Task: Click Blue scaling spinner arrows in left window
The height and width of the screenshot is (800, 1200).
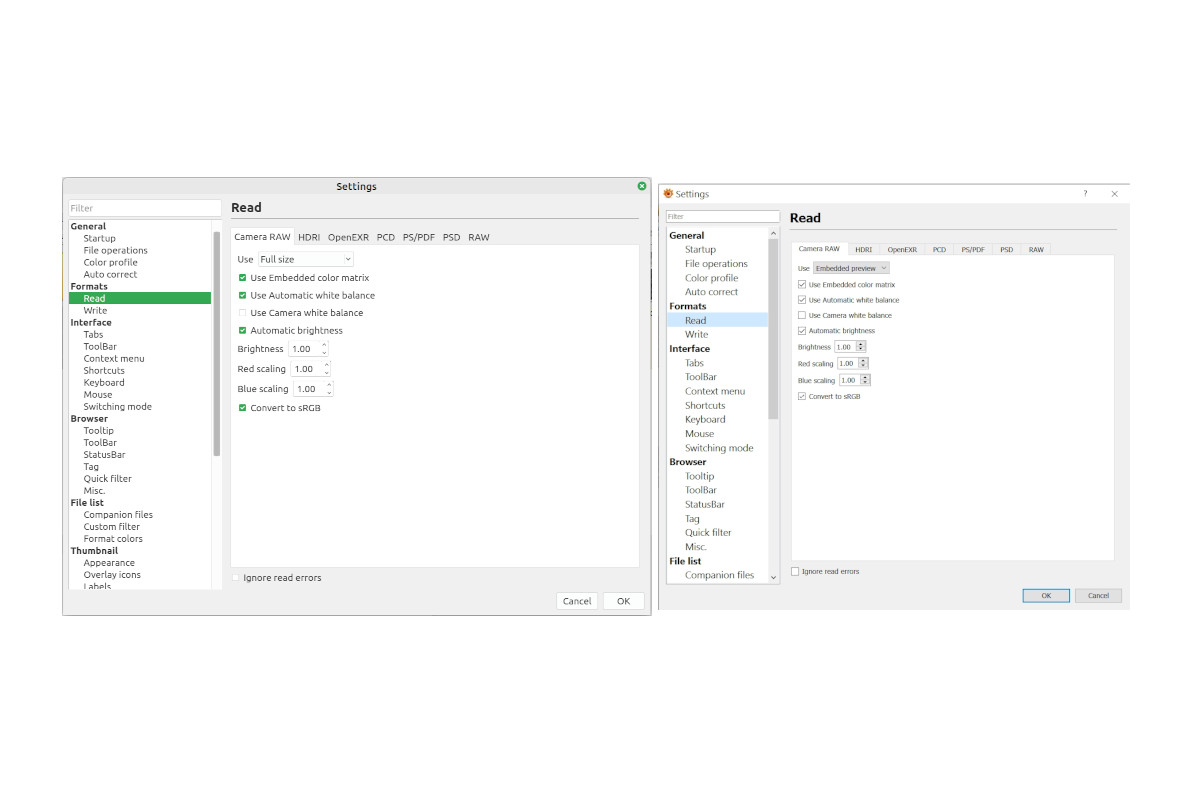Action: [329, 389]
